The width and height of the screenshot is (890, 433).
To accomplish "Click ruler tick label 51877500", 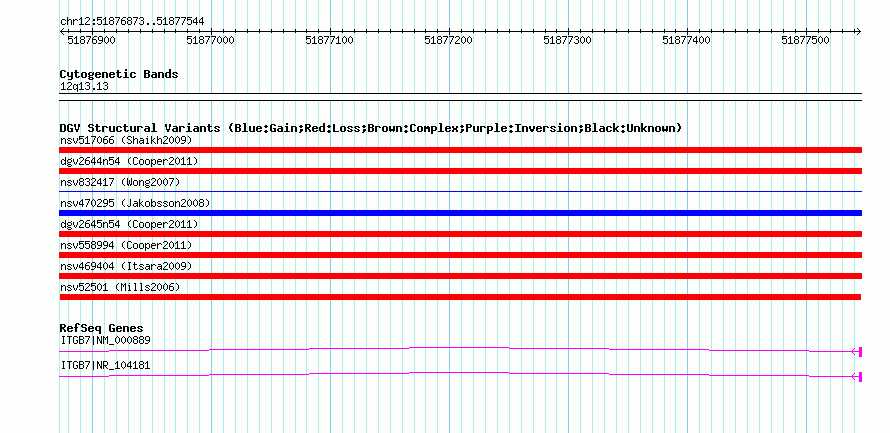I will pyautogui.click(x=805, y=41).
